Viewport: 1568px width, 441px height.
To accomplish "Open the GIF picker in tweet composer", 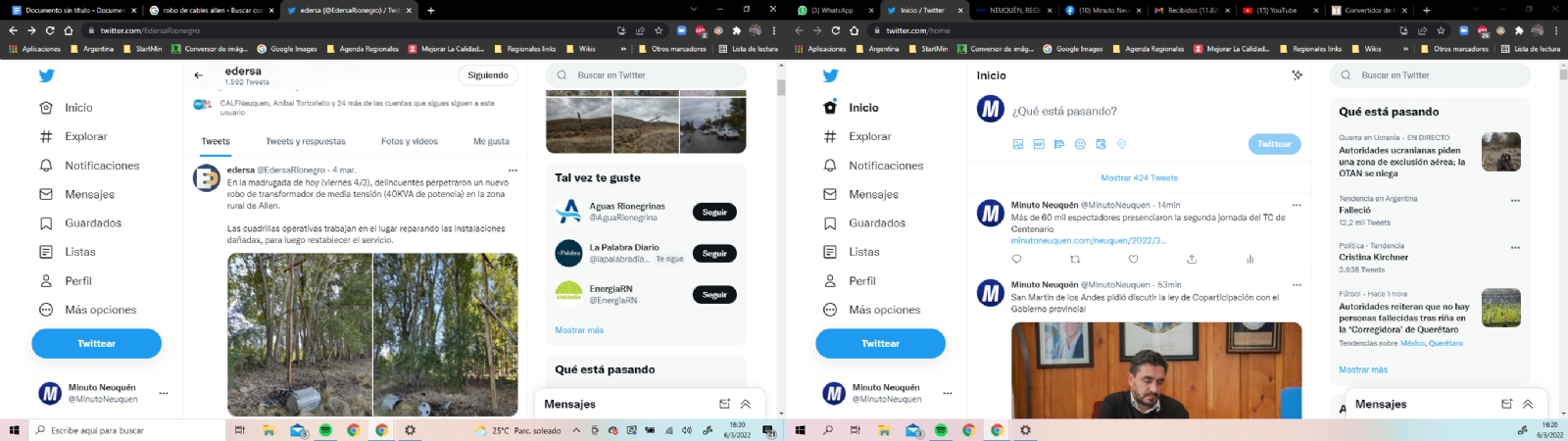I will pyautogui.click(x=1039, y=144).
